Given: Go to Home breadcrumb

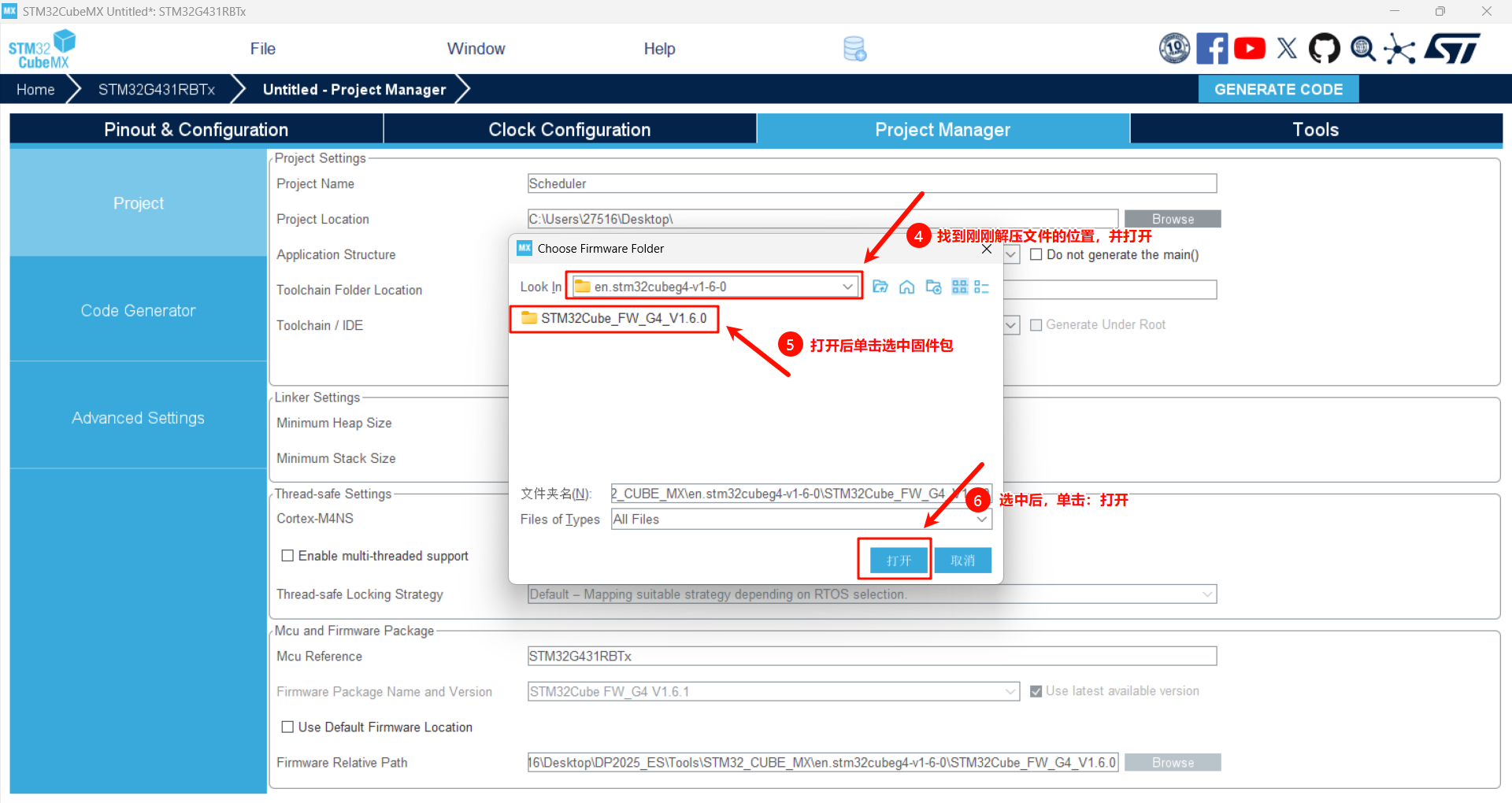Looking at the screenshot, I should 35,90.
